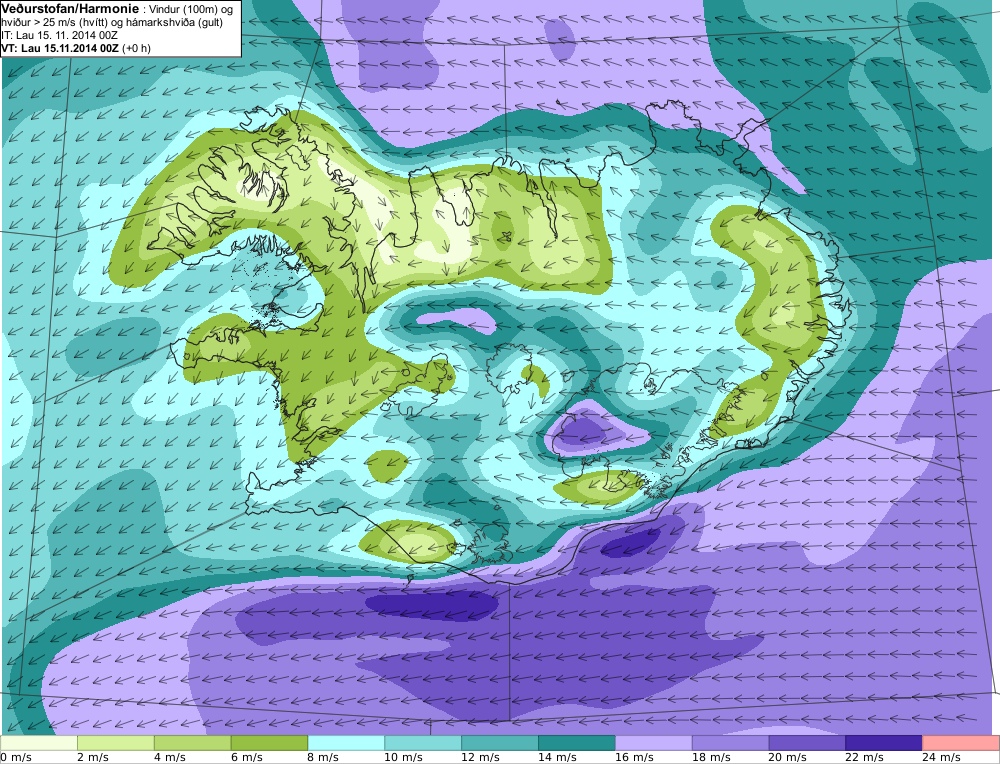Screen dimensions: 1000x764
Task: Click the 10–12 m/s light teal swatch
Action: (x=423, y=743)
